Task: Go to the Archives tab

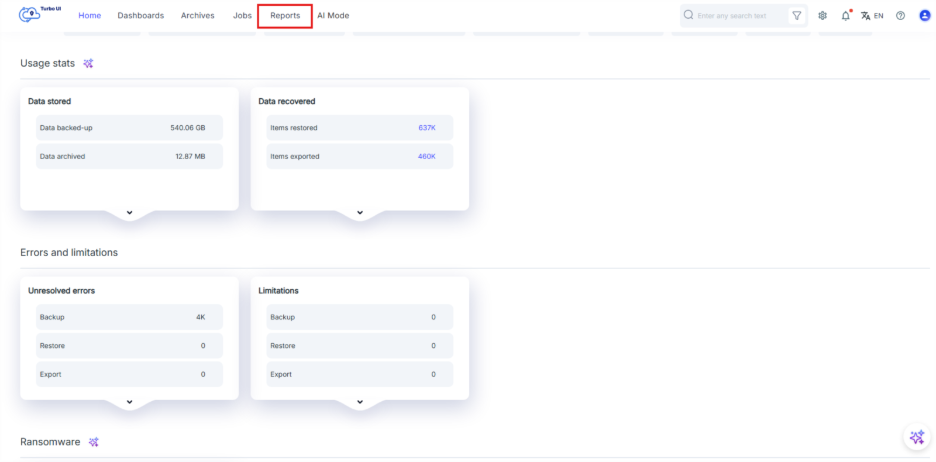Action: [x=197, y=16]
